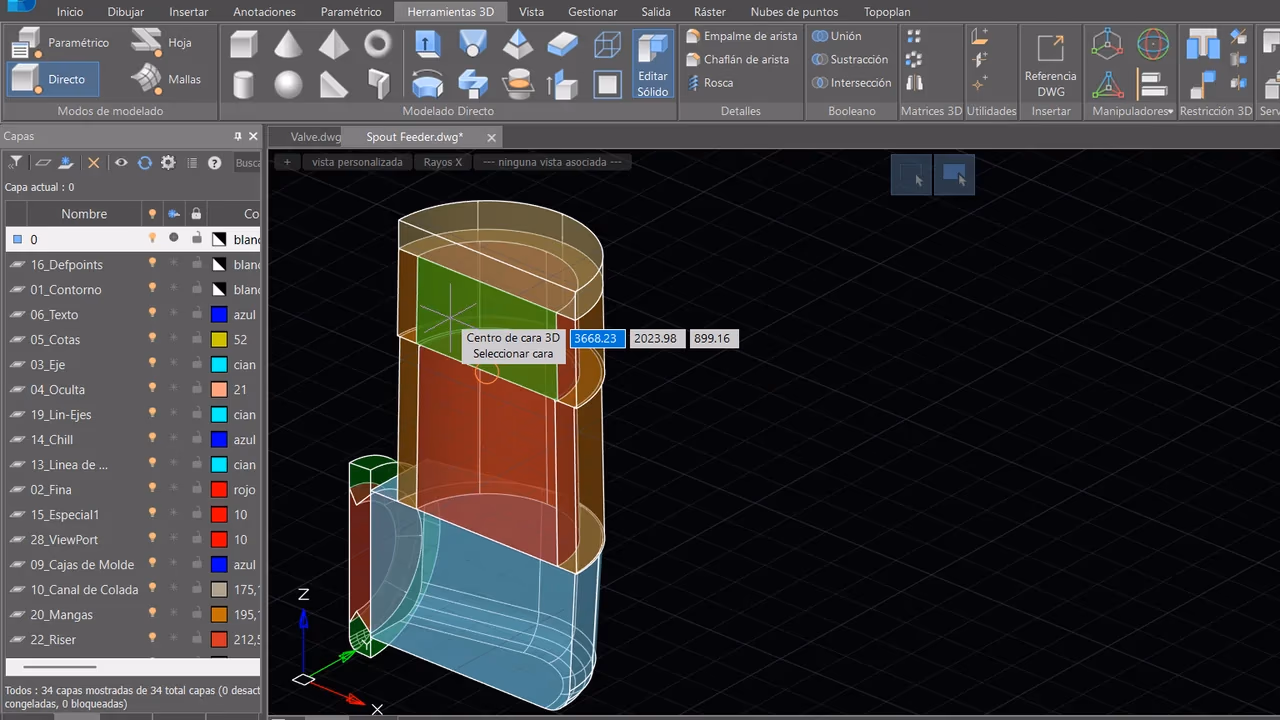Toggle lock for 05_Cotas layer
The height and width of the screenshot is (720, 1280).
tap(197, 339)
